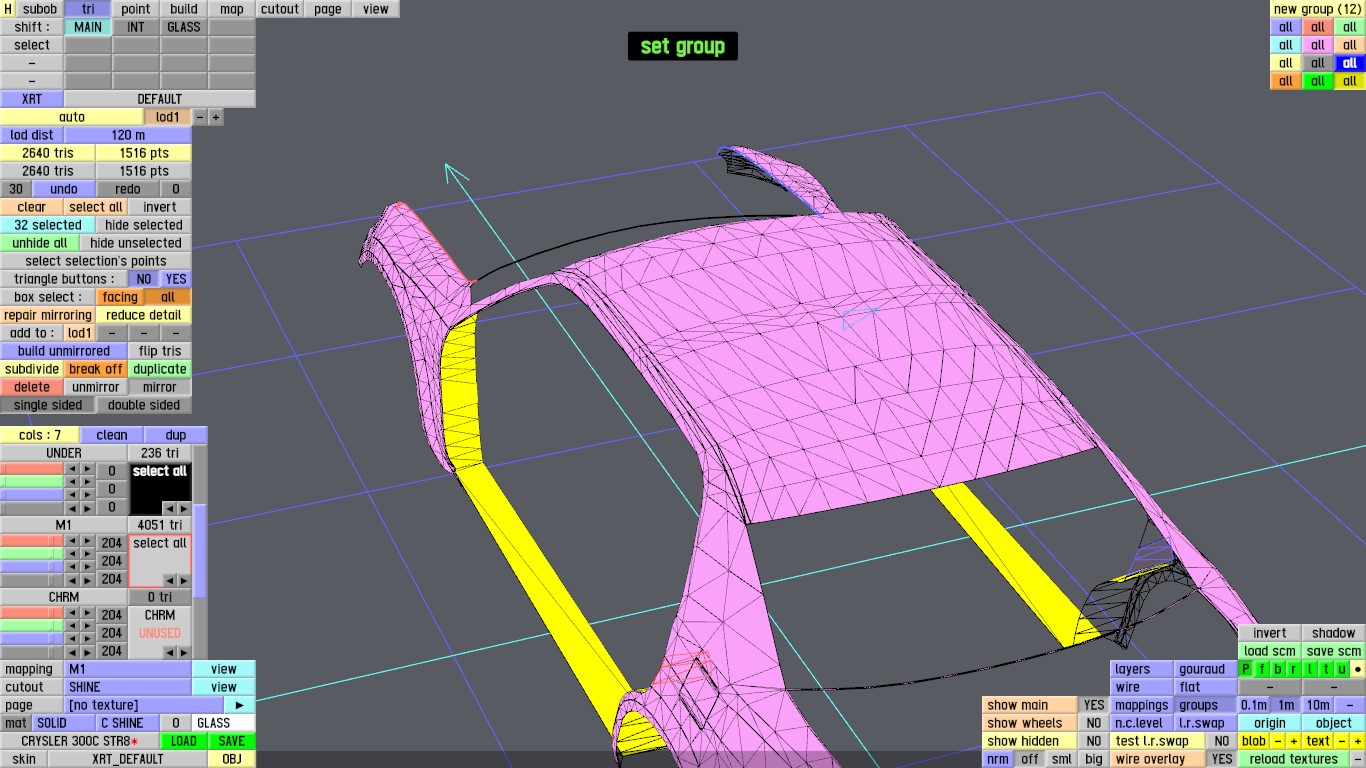Decrease CHRM red value with left arrow

pyautogui.click(x=72, y=615)
